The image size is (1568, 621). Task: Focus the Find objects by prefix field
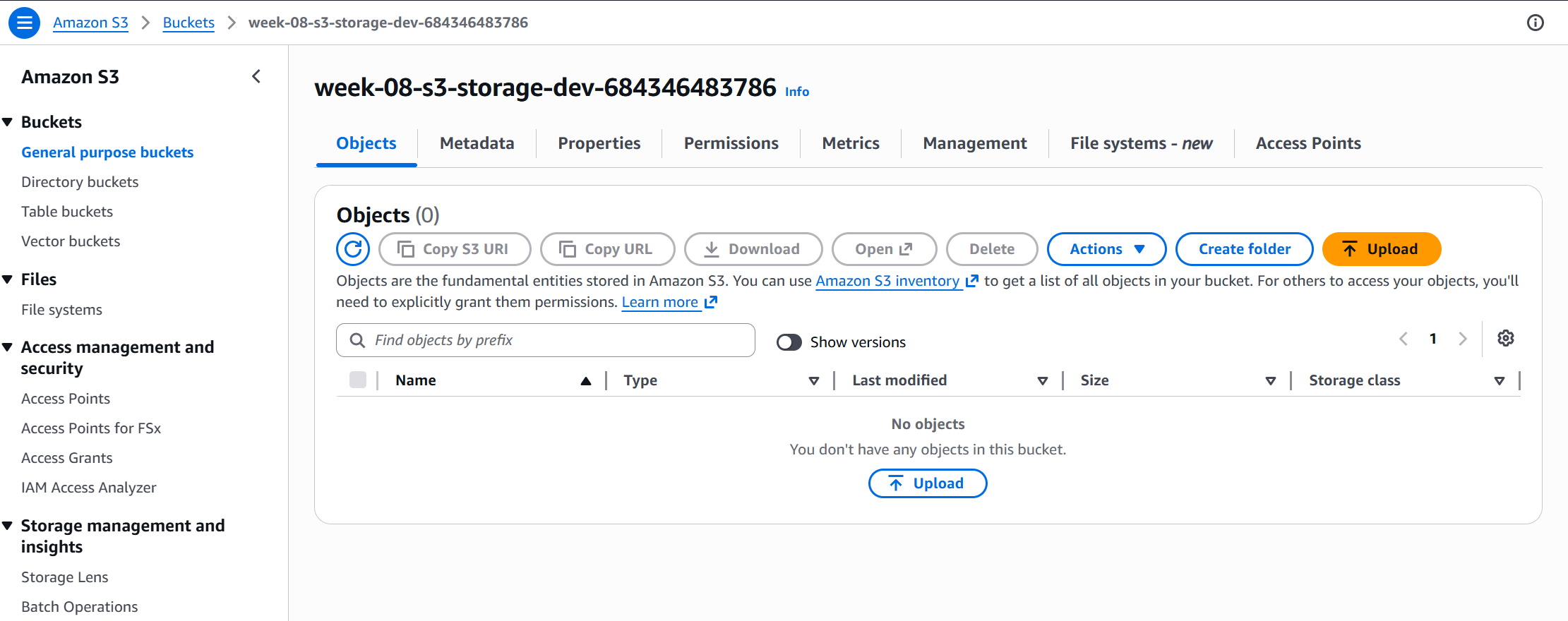pos(546,340)
